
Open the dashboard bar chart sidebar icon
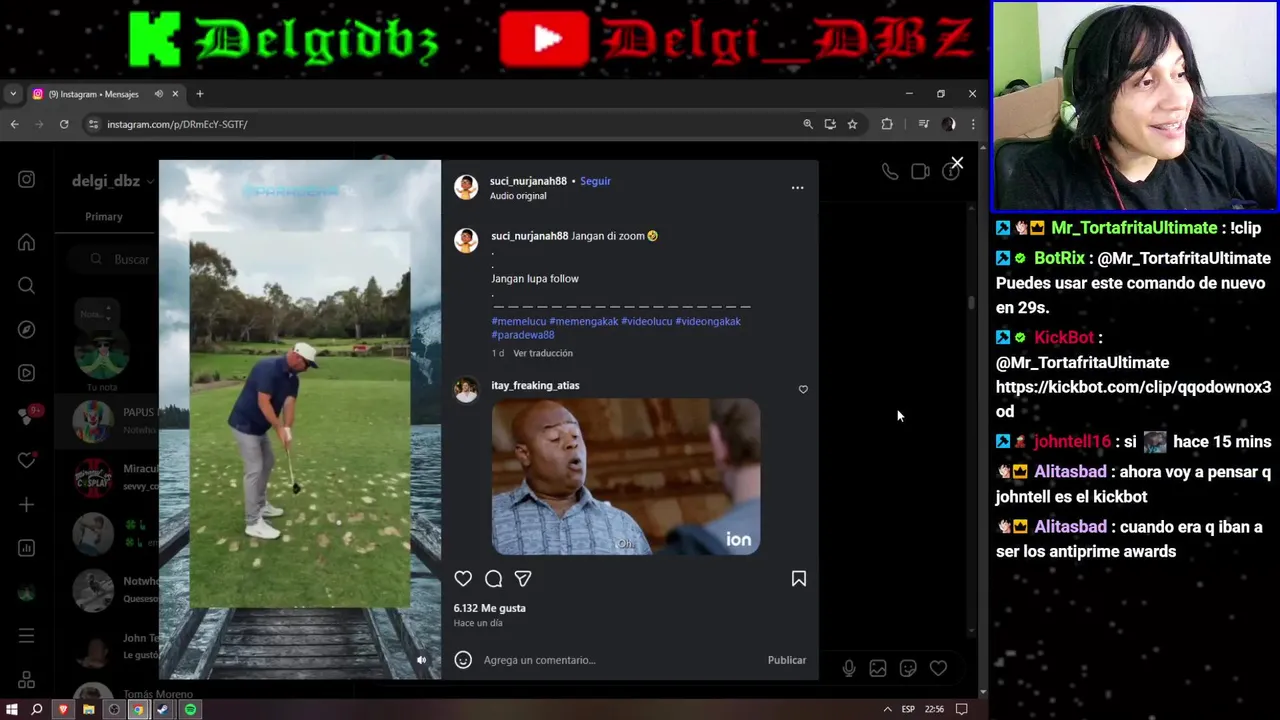(x=27, y=548)
